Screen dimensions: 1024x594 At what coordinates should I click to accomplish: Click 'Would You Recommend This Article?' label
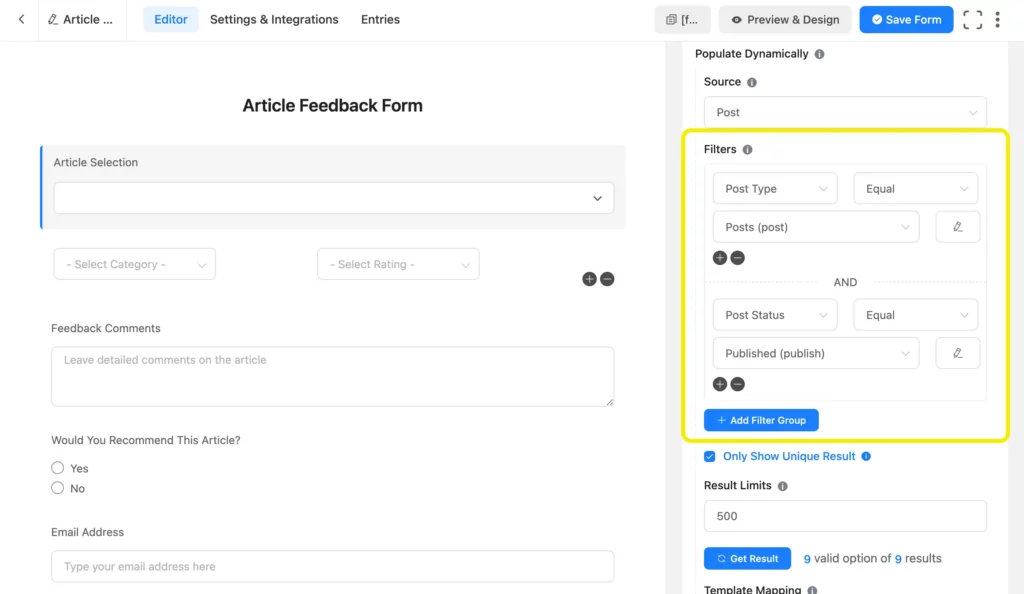tap(146, 440)
